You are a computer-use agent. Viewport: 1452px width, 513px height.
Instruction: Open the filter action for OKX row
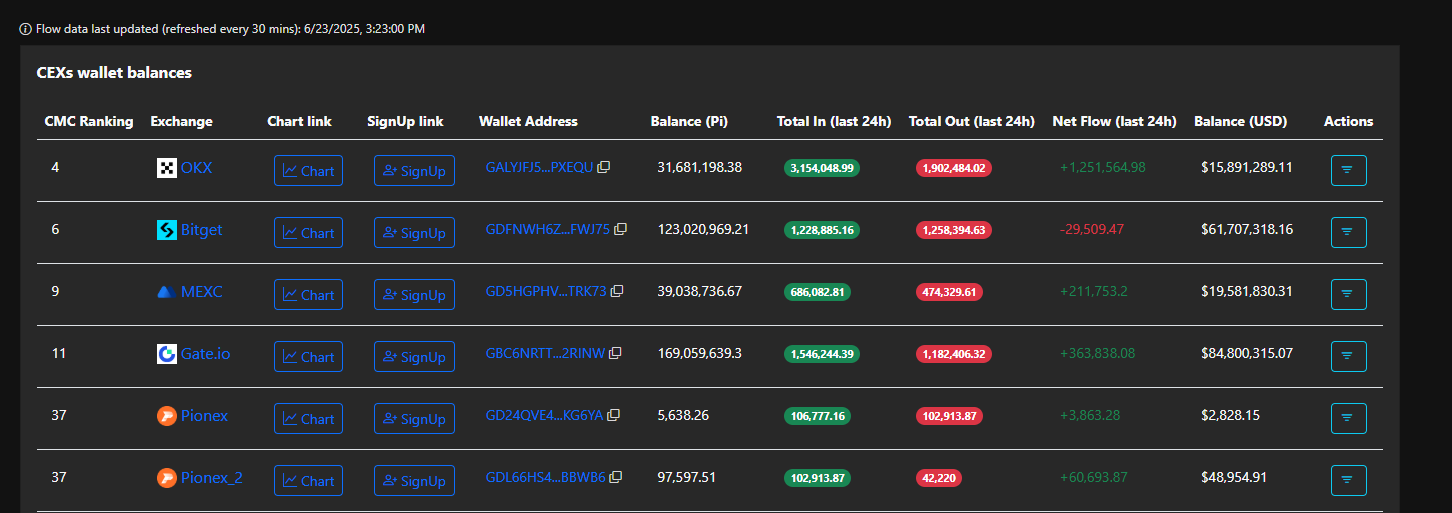[x=1348, y=170]
